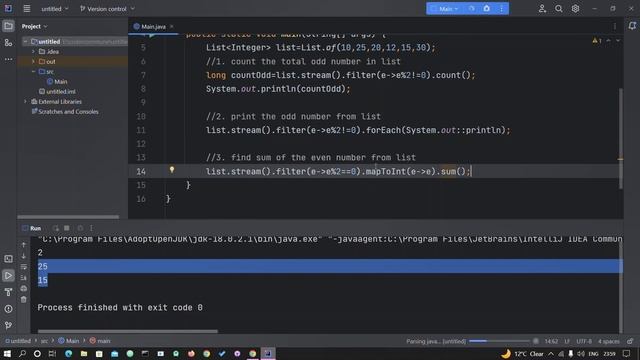Open the LF line separator selector
Viewport: 640px width, 360px height.
pos(567,341)
